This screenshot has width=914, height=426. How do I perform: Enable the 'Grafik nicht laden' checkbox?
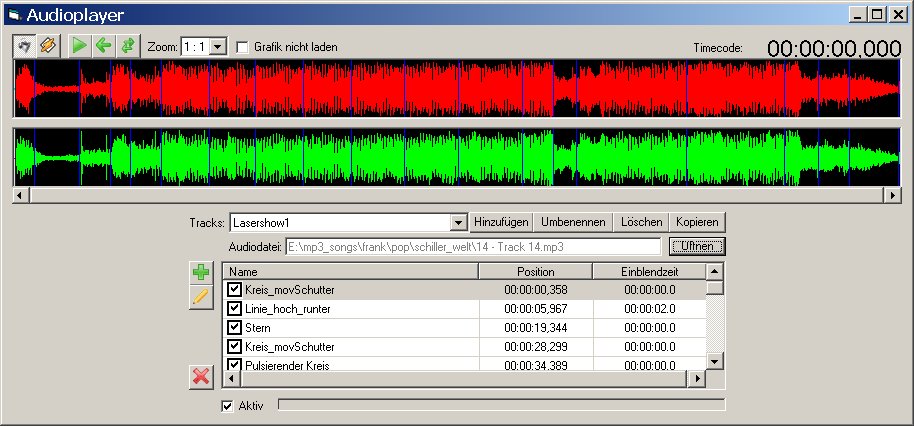point(242,47)
